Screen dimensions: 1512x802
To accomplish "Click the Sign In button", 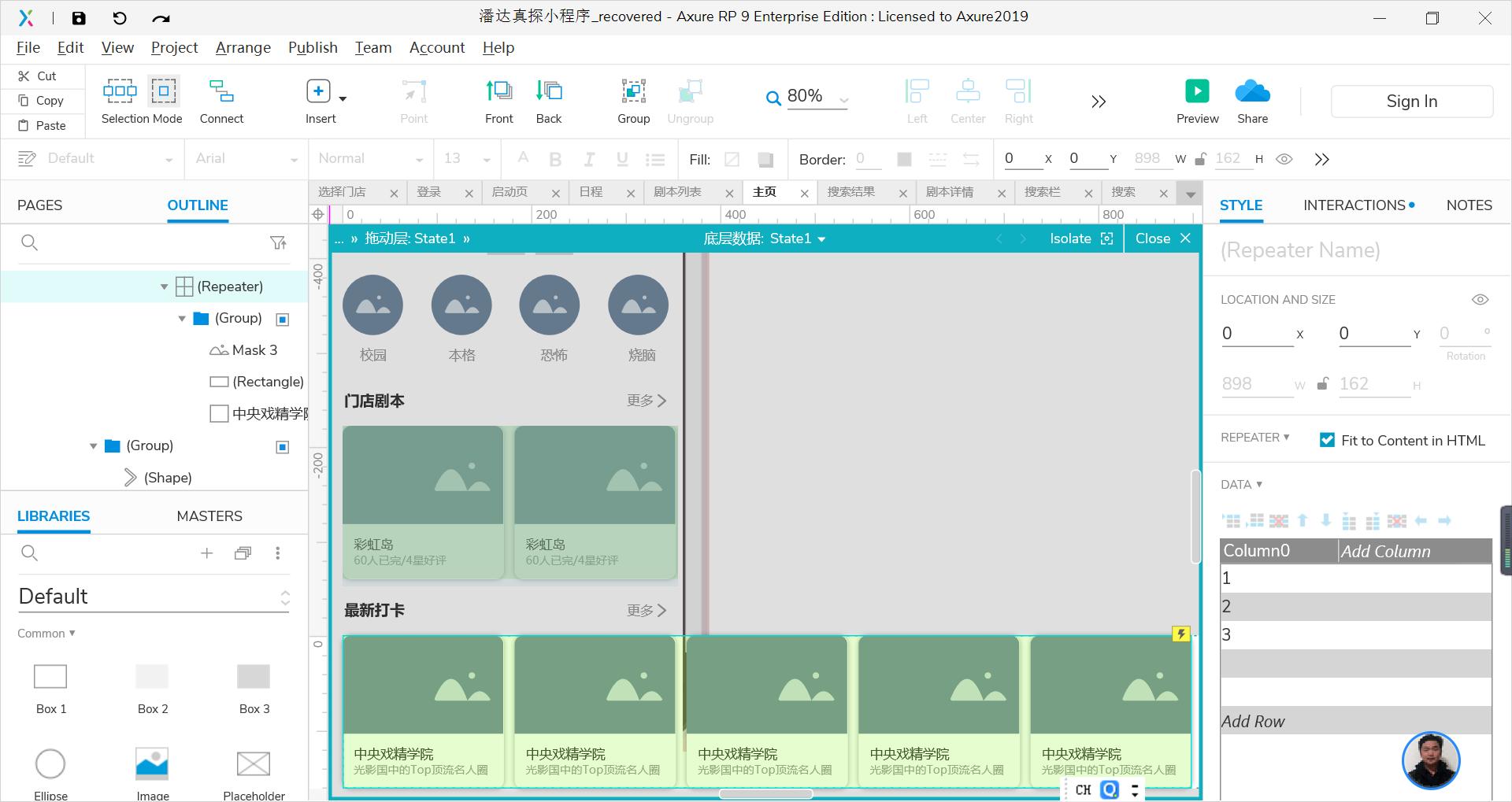I will [1411, 102].
